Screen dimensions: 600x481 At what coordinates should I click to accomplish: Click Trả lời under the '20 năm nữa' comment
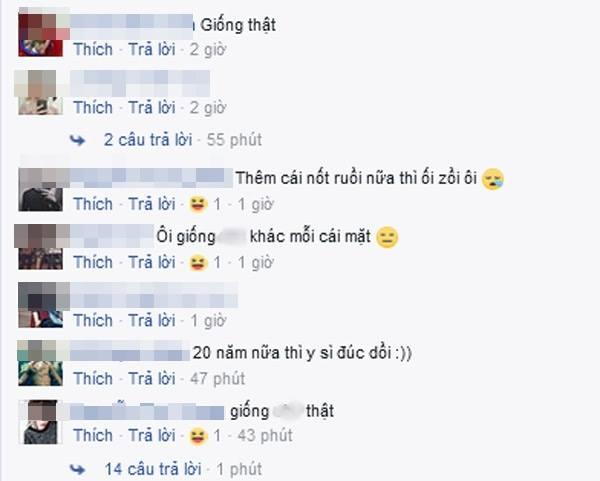[x=152, y=379]
